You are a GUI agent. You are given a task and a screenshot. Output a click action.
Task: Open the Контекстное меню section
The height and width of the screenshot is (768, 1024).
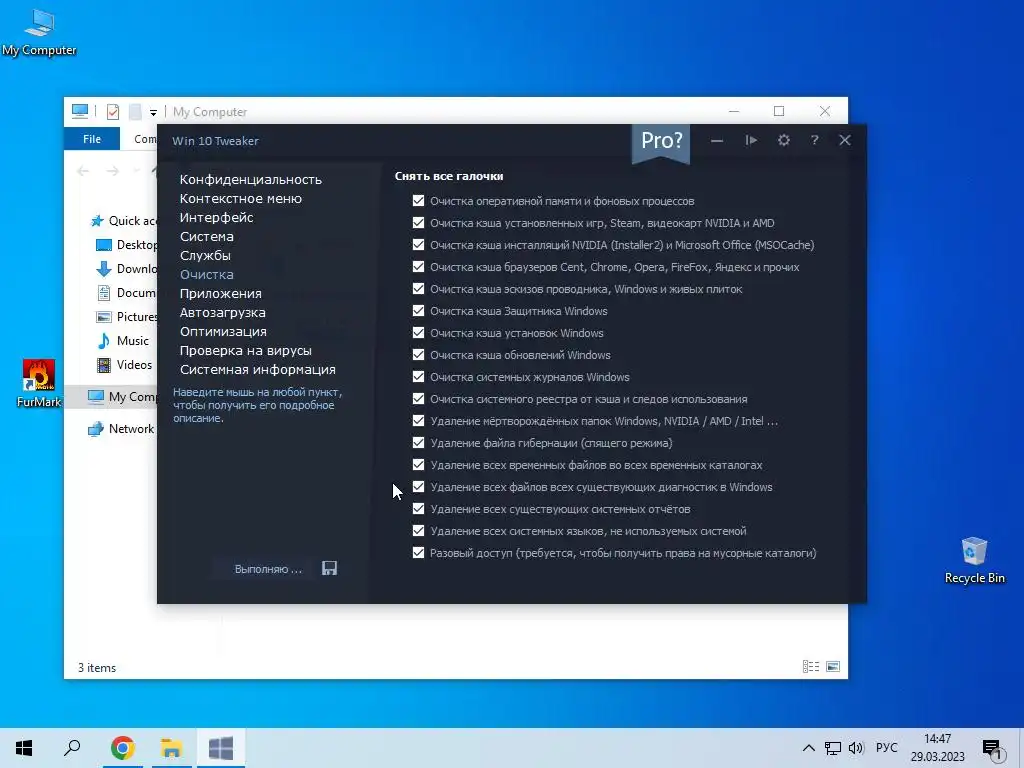(241, 199)
